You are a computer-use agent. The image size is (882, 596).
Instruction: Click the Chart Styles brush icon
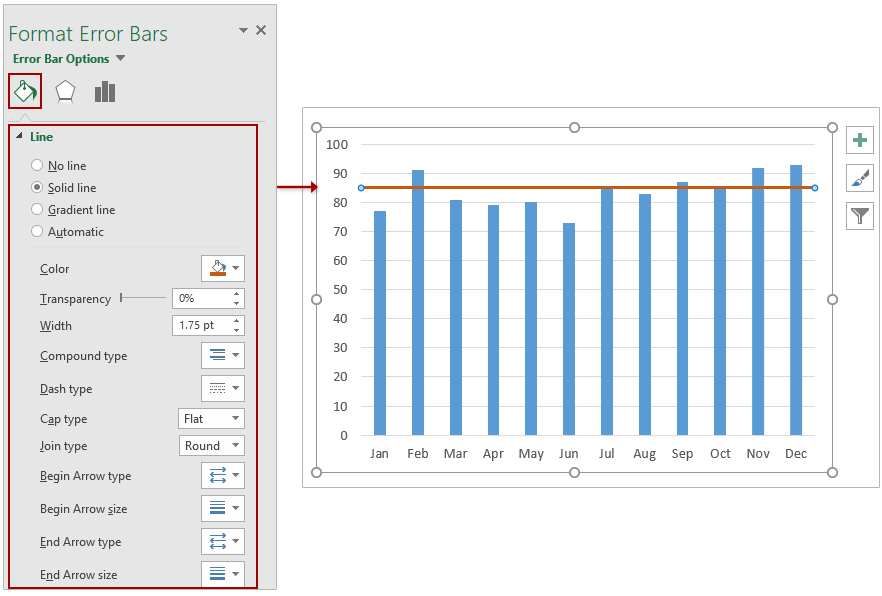[x=860, y=178]
